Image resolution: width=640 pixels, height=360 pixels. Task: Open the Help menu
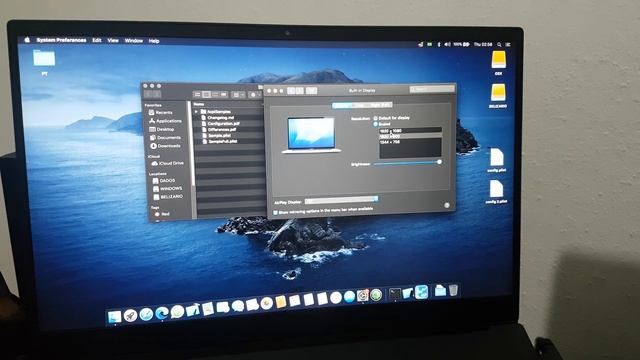[x=154, y=41]
